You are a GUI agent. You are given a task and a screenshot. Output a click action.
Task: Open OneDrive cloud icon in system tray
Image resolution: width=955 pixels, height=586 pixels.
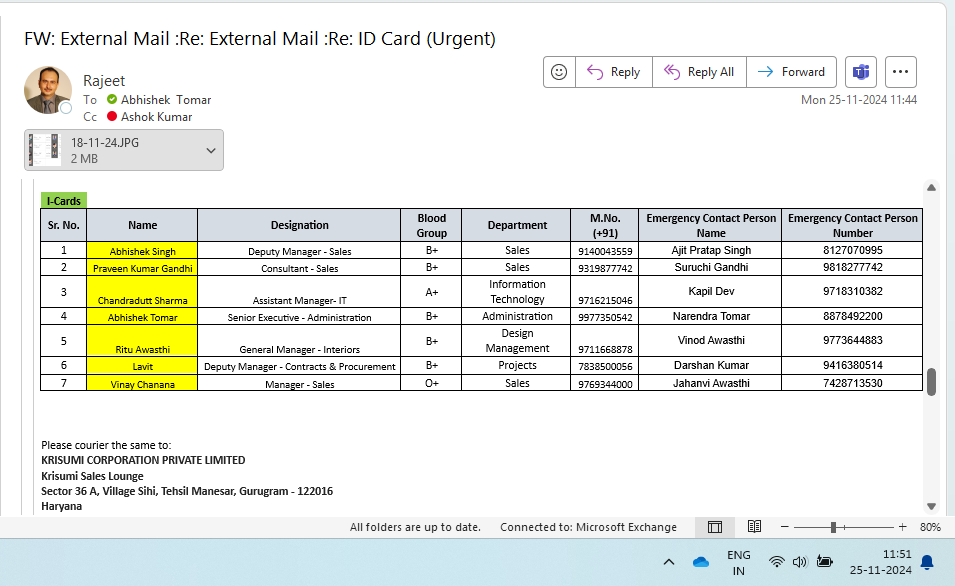[701, 562]
